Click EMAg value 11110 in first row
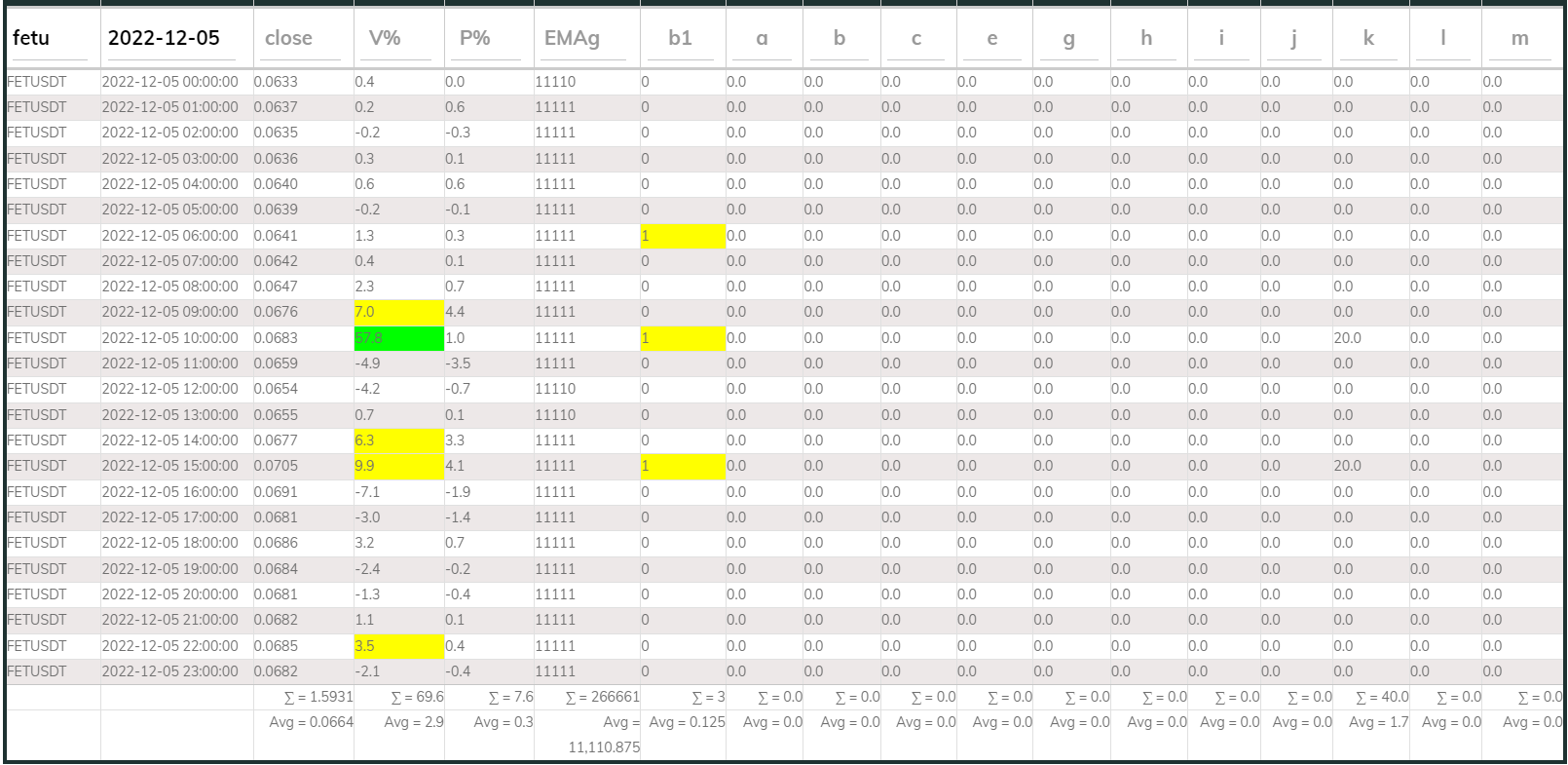Viewport: 1568px width, 765px height. [x=555, y=82]
